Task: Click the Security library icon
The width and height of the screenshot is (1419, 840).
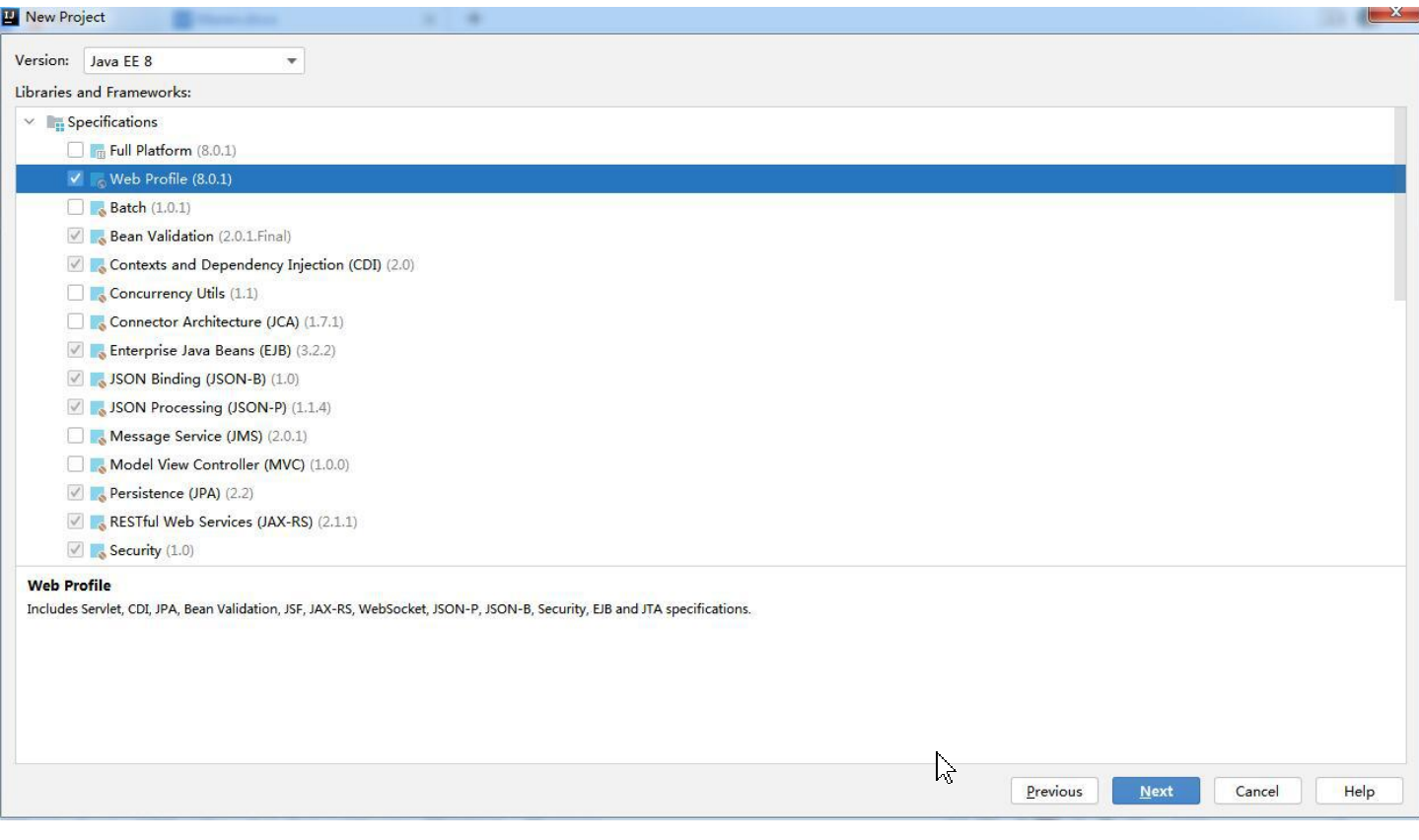Action: (98, 551)
